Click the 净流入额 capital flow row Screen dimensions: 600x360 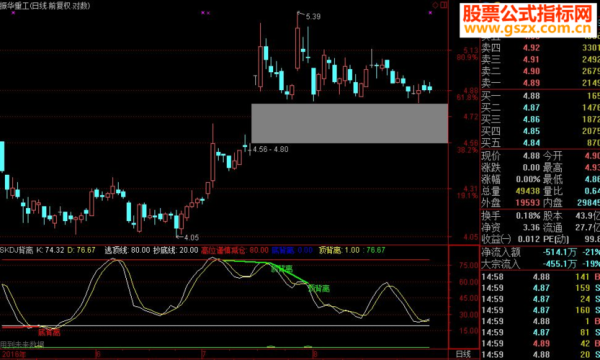[x=540, y=252]
